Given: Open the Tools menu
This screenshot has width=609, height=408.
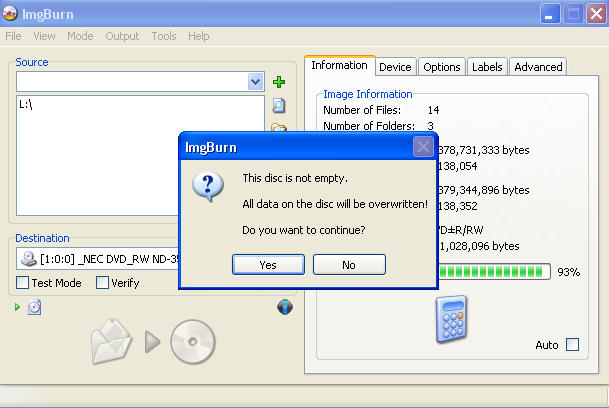Looking at the screenshot, I should coord(164,36).
